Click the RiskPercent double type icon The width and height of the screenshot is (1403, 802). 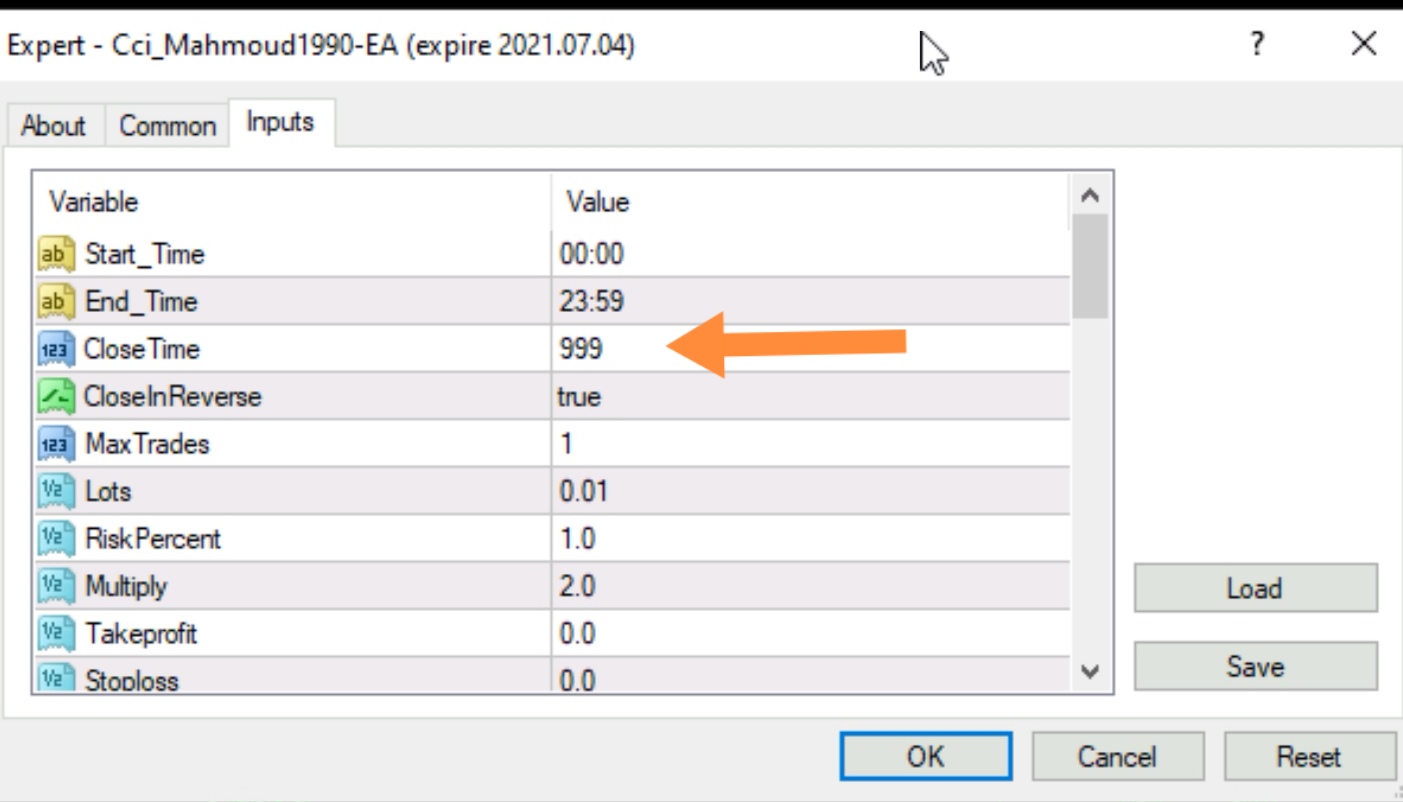pos(56,539)
